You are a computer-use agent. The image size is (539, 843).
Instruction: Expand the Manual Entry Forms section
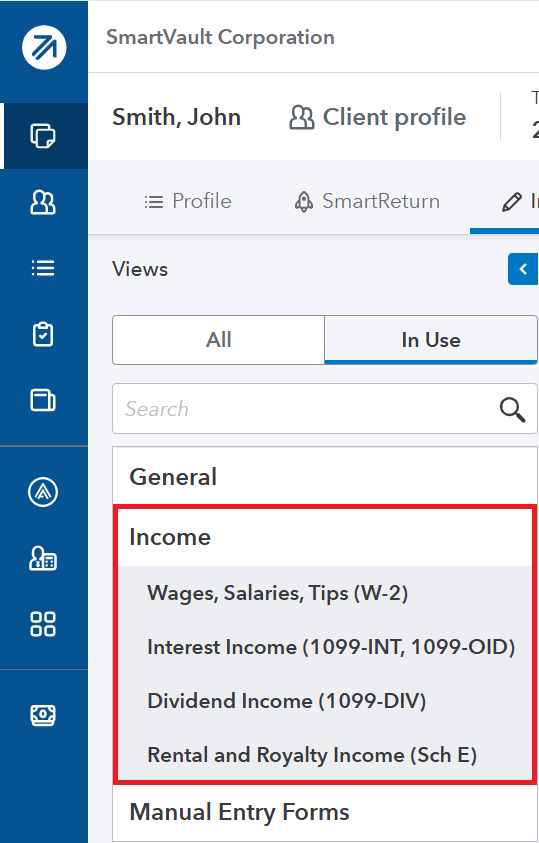325,812
